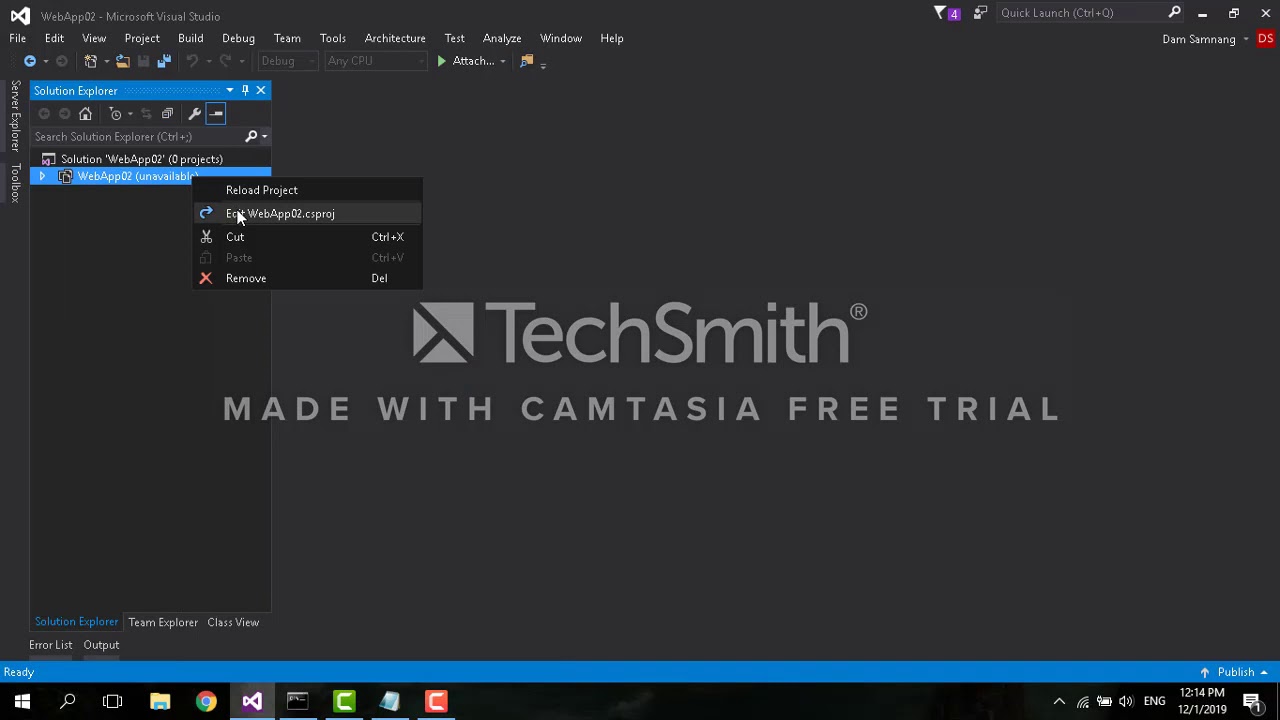Select Solution 'WebApp02' (0 projects) node
The image size is (1280, 720).
point(141,159)
